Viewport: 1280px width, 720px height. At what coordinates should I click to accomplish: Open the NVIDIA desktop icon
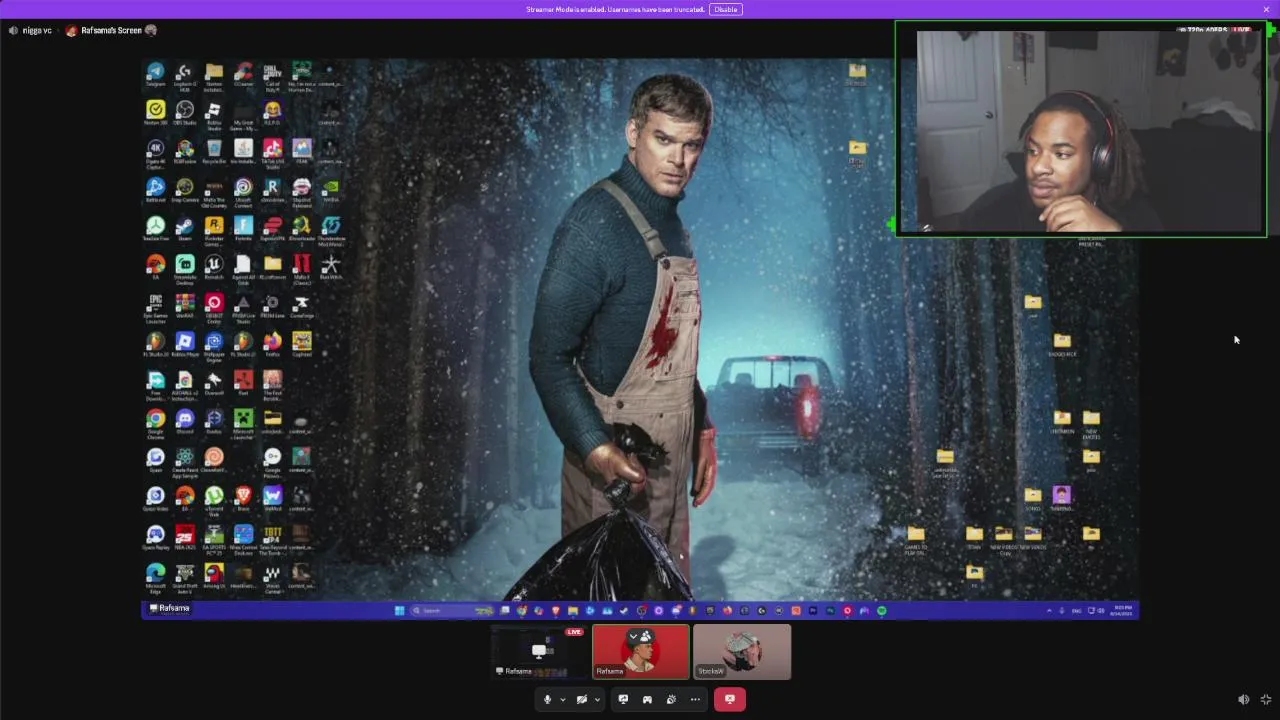331,190
